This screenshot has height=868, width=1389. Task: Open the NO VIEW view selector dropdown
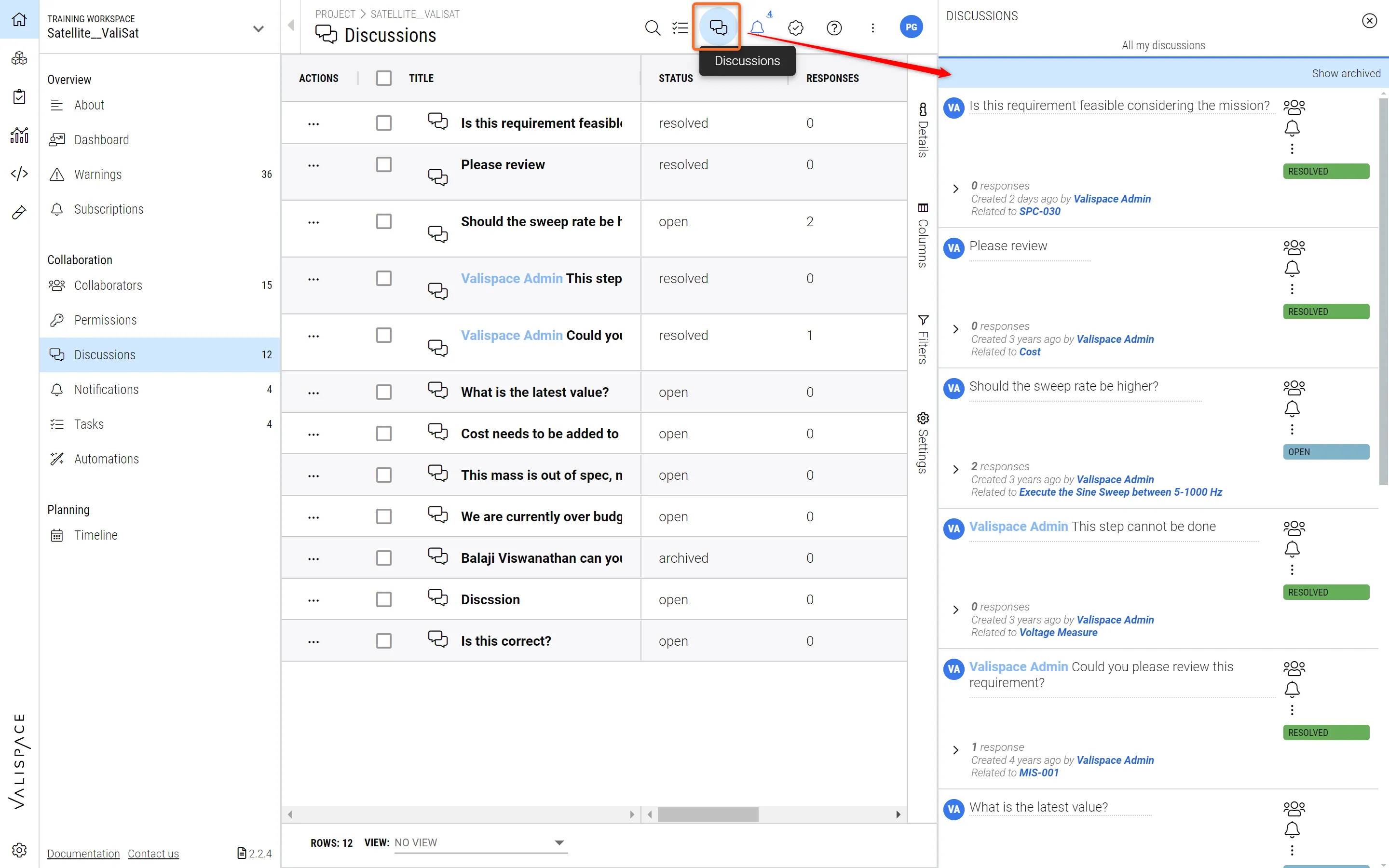click(x=481, y=843)
